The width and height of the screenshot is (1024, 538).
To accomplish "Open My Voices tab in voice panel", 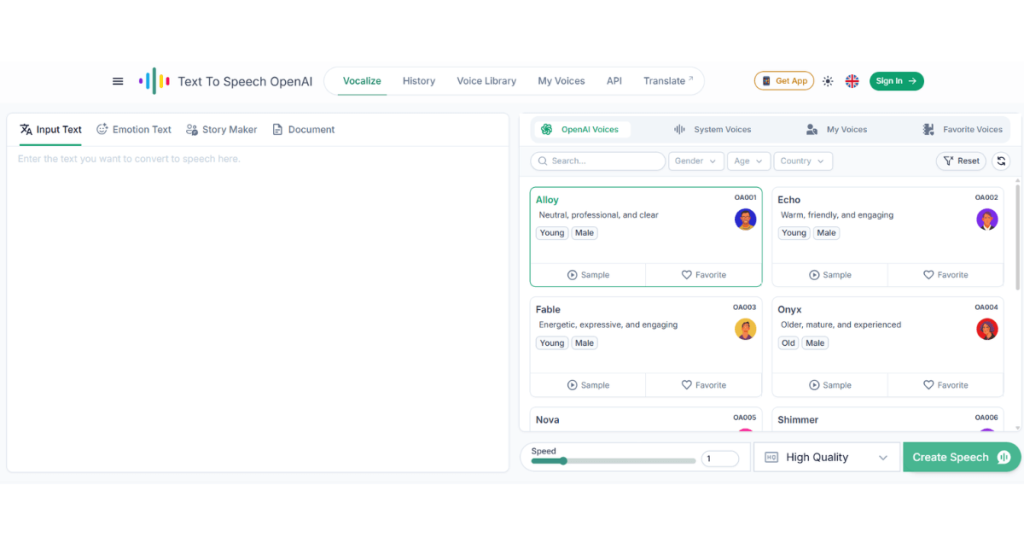I will [837, 129].
